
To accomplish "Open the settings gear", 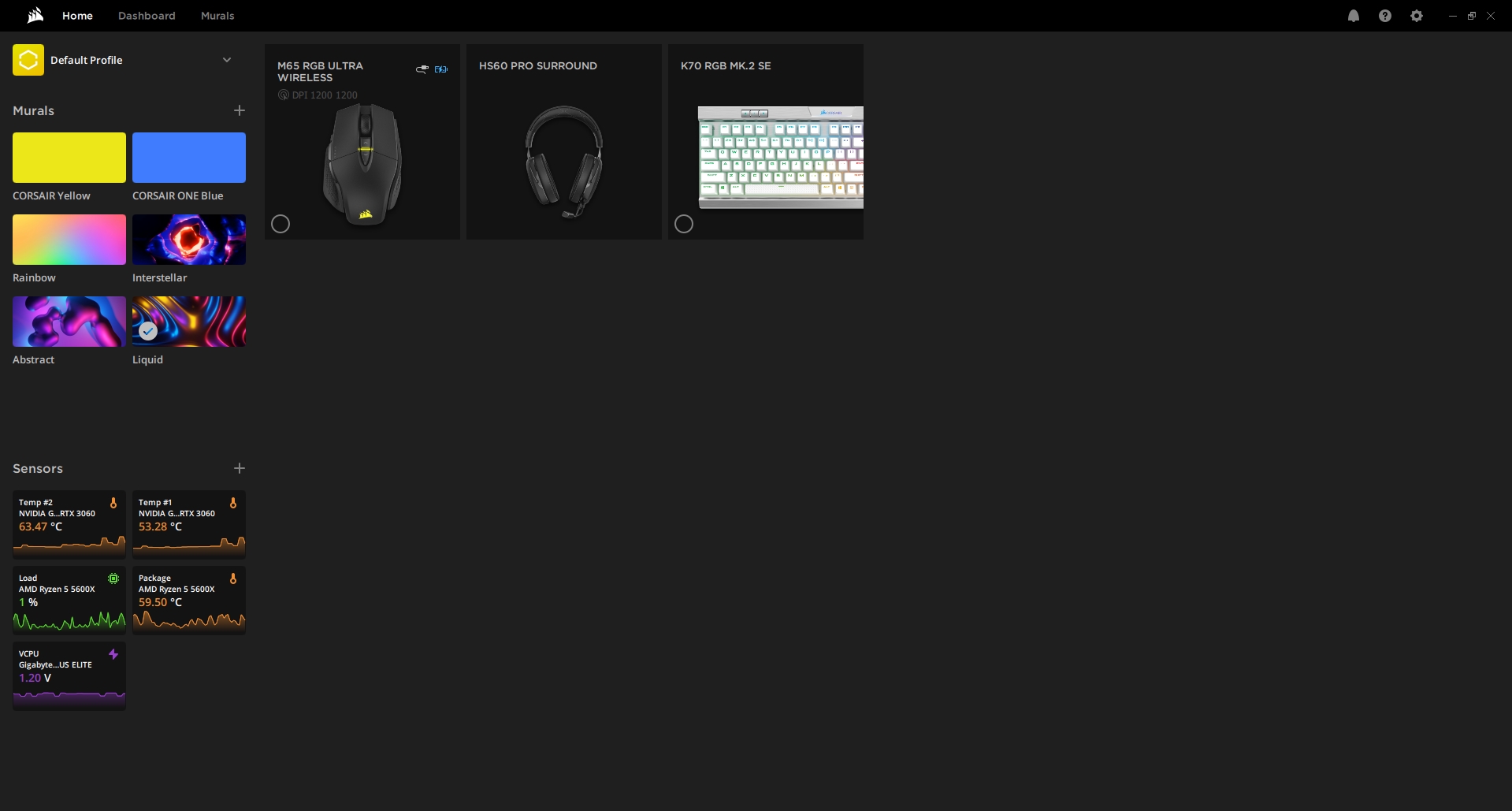I will pyautogui.click(x=1417, y=16).
